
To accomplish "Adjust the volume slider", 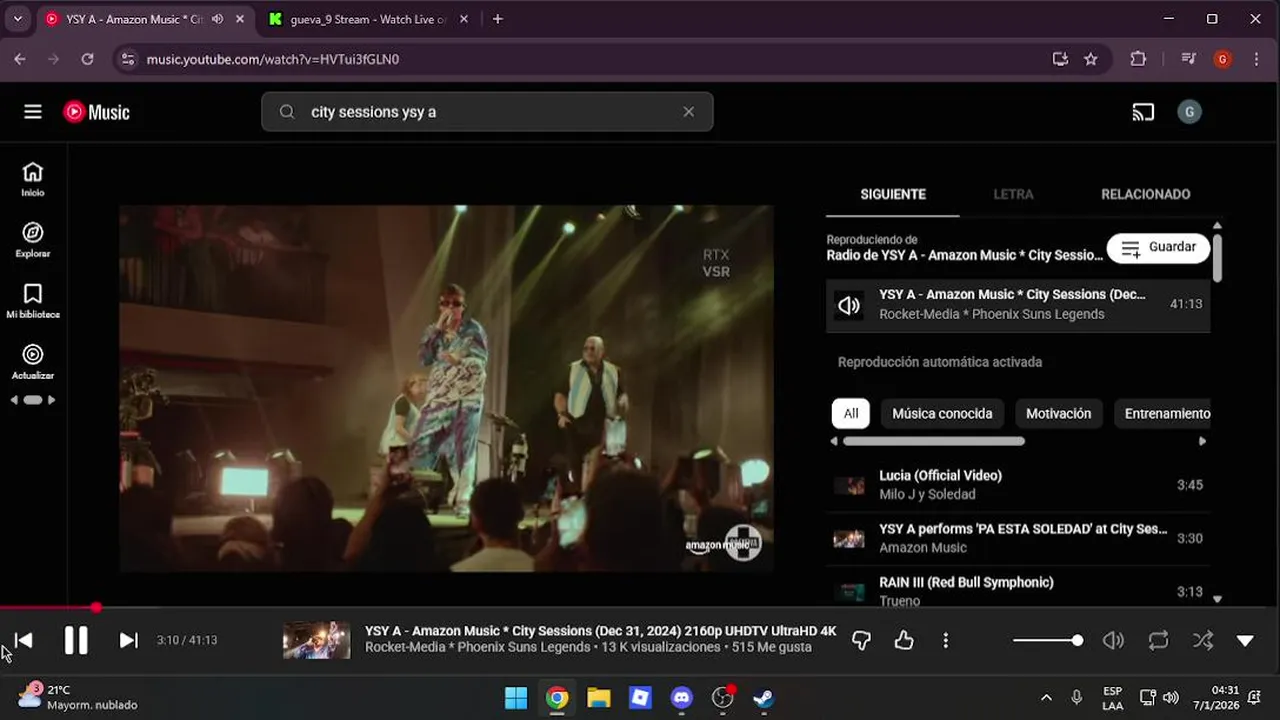I will pos(1047,641).
